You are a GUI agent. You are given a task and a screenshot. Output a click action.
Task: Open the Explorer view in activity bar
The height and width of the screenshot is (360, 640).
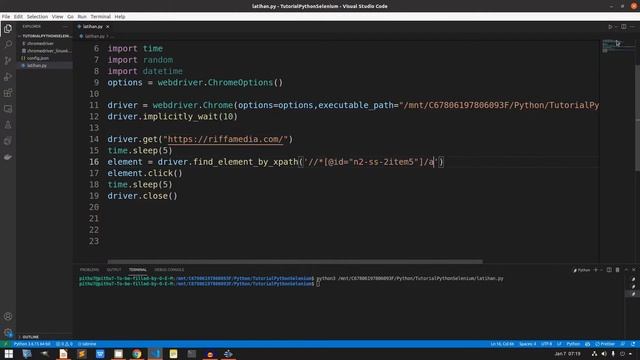(x=8, y=29)
